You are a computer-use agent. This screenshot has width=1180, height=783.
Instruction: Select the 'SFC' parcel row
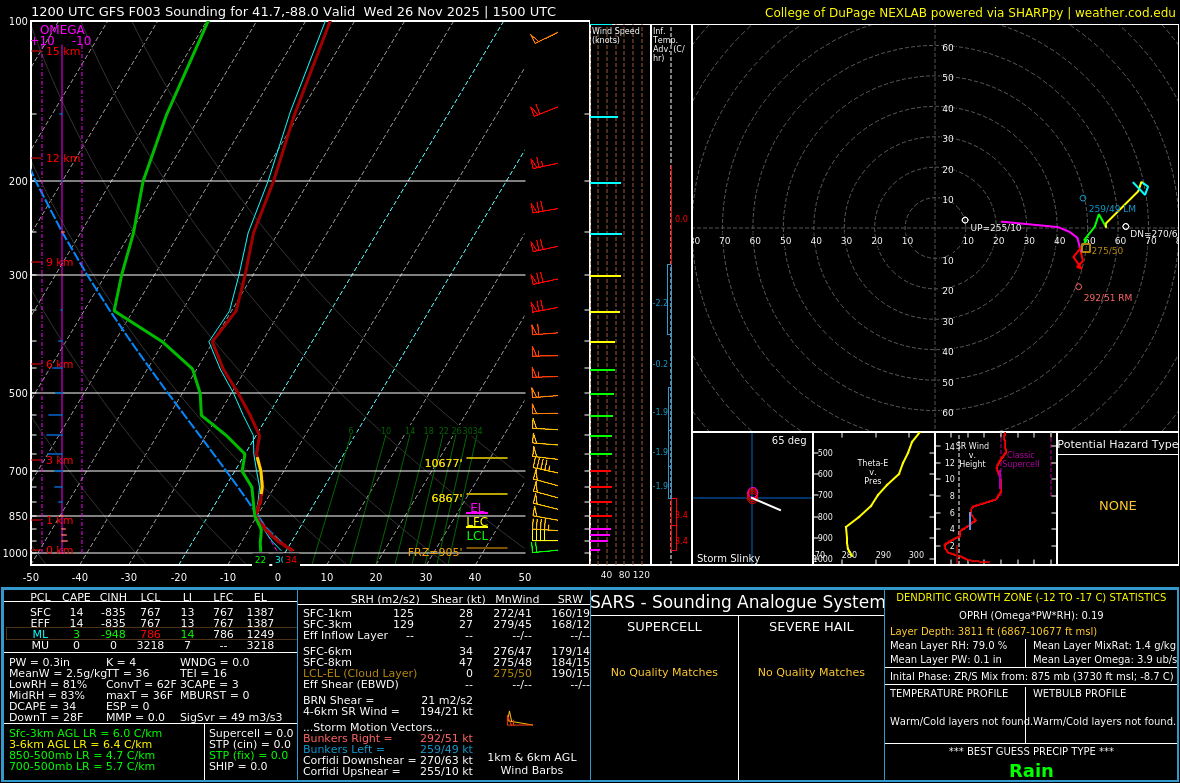151,612
